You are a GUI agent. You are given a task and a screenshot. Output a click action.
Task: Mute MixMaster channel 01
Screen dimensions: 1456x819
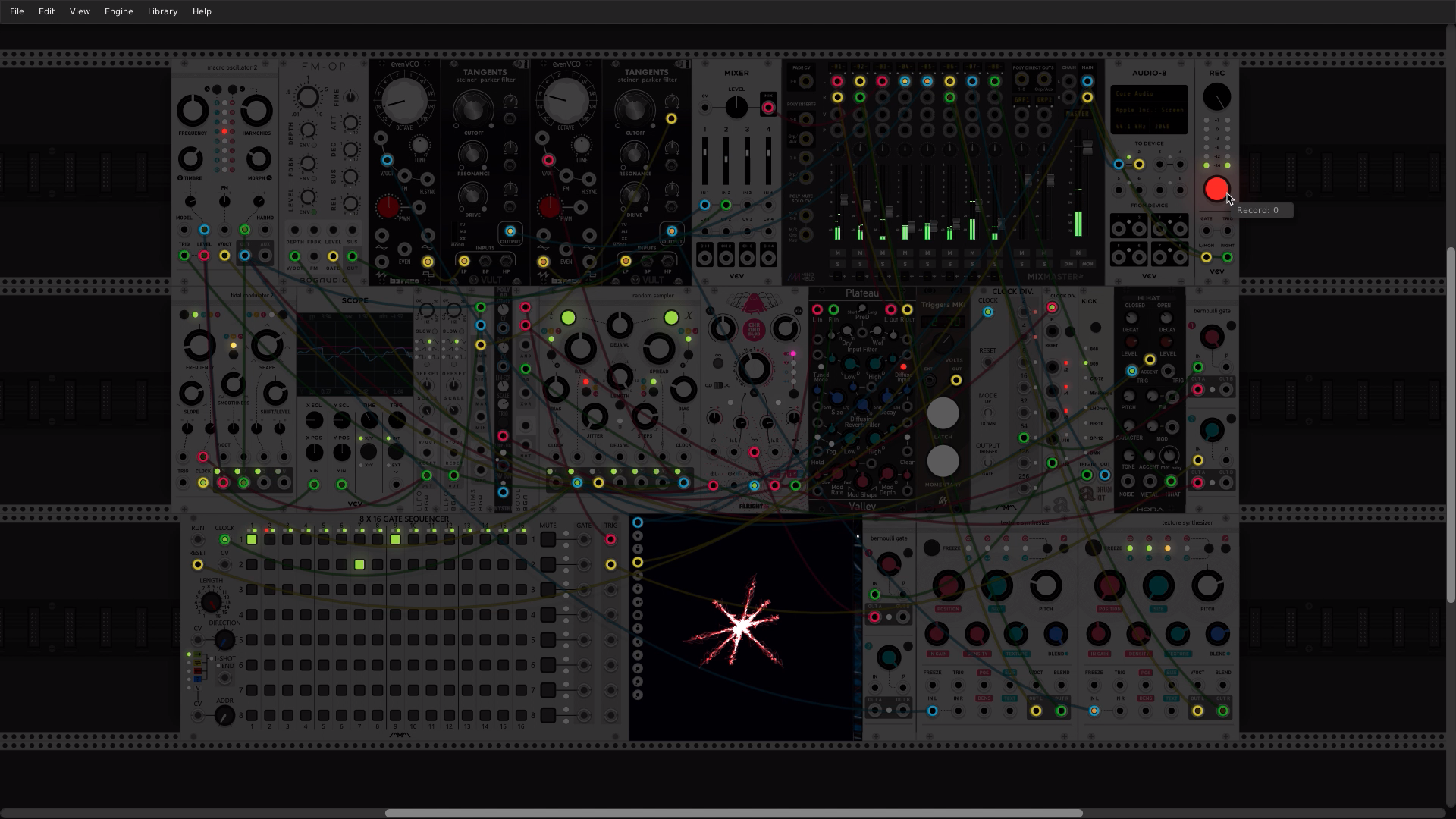pyautogui.click(x=838, y=253)
